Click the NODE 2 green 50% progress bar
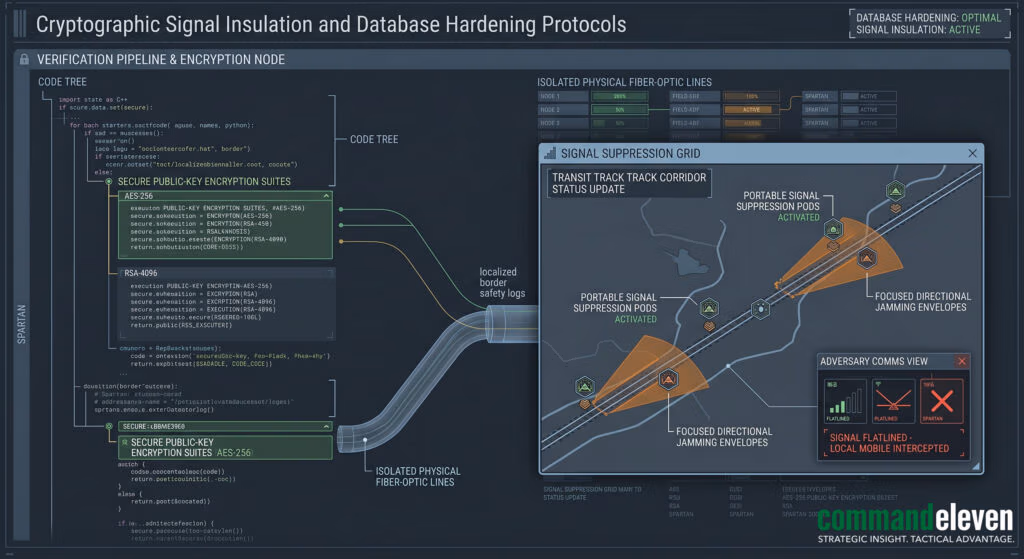The image size is (1024, 559). click(x=620, y=110)
